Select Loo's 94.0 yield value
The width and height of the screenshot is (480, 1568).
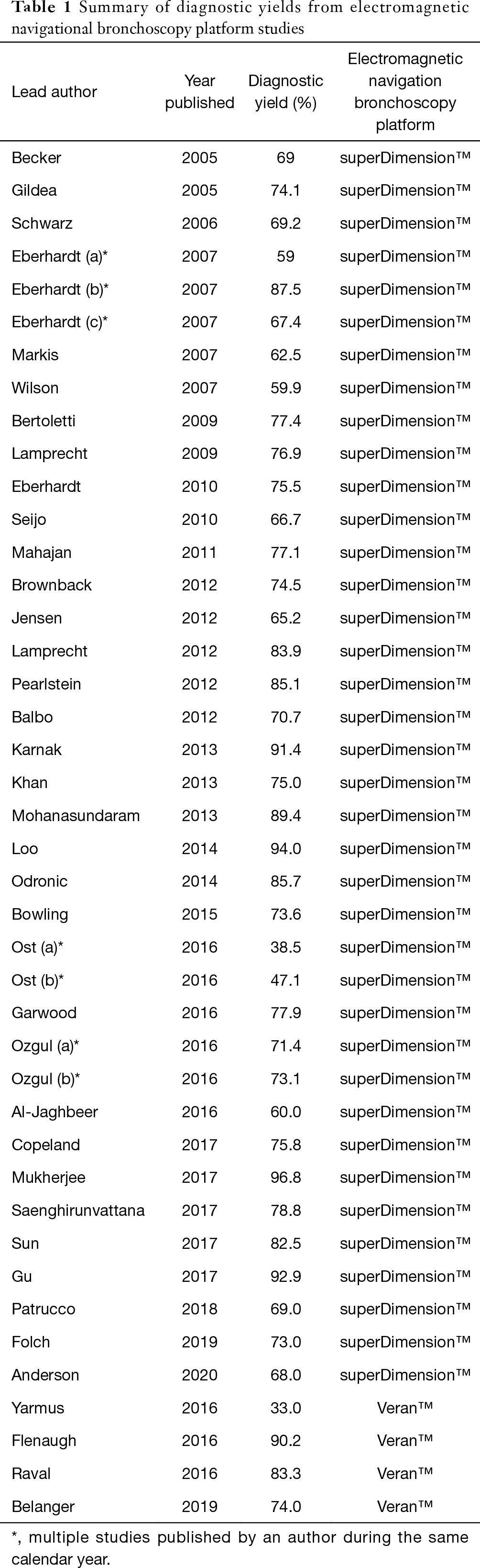(x=285, y=848)
